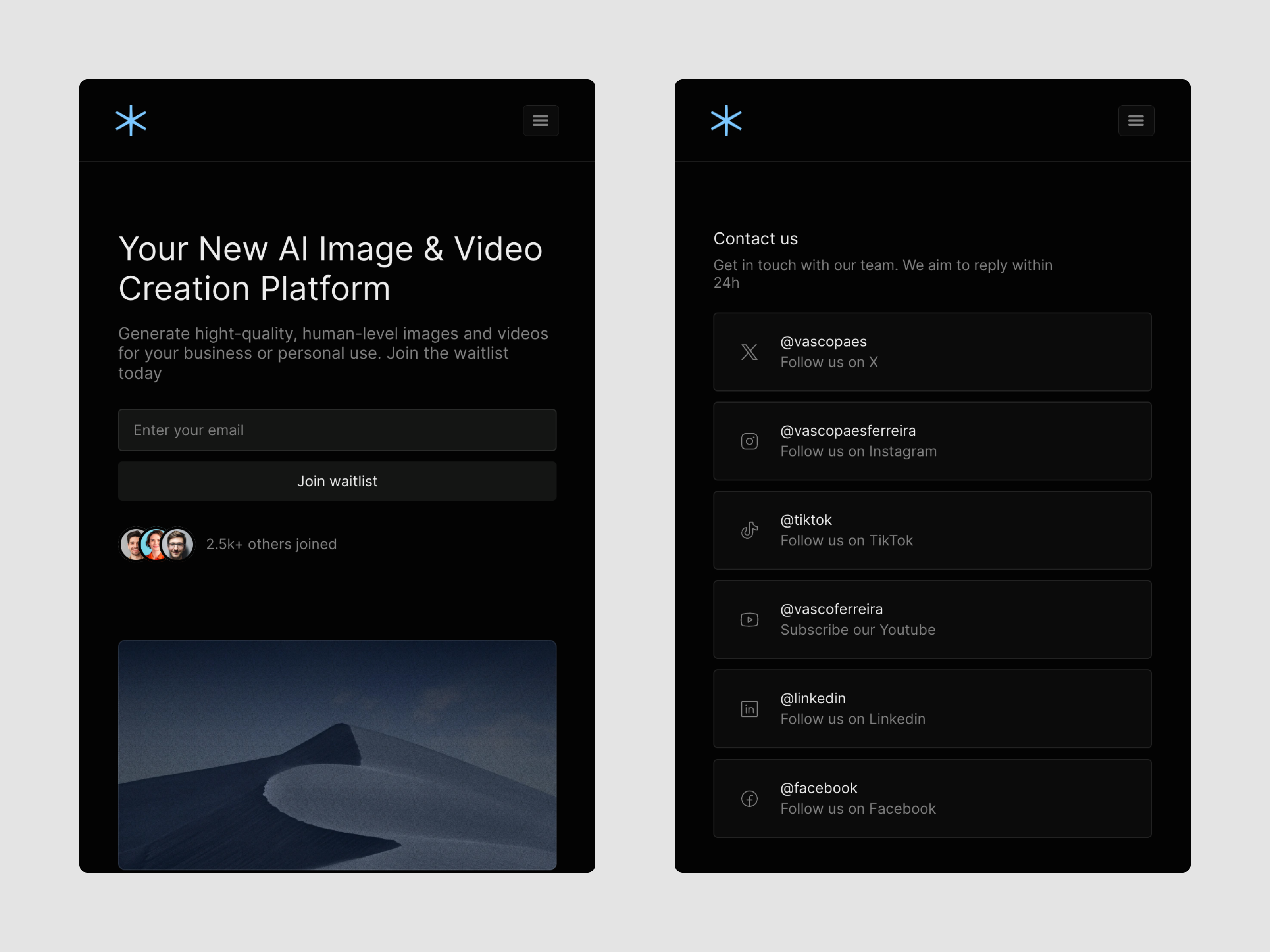Click 'Follow us on Linkedin' text
Screen dimensions: 1270x952
(852, 719)
